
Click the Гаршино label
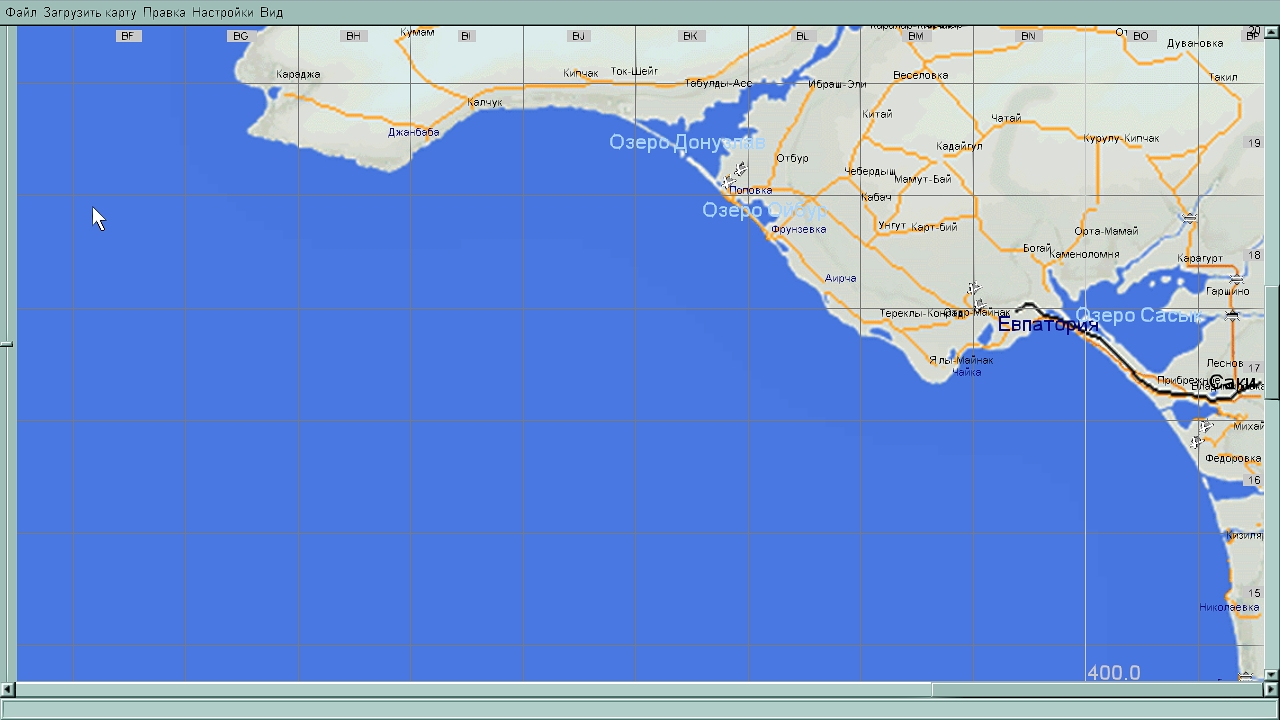(1227, 291)
